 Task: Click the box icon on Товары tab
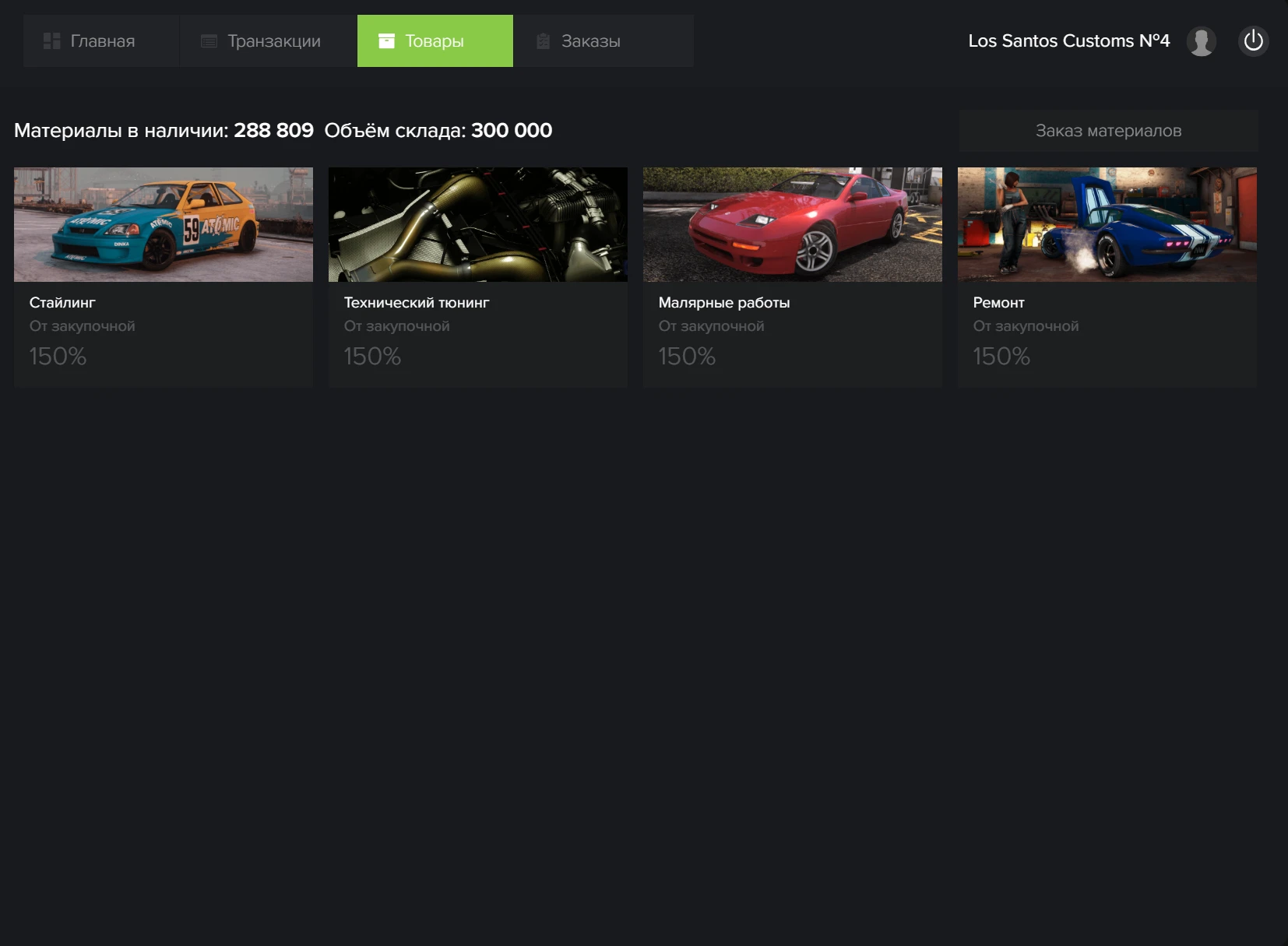click(386, 41)
